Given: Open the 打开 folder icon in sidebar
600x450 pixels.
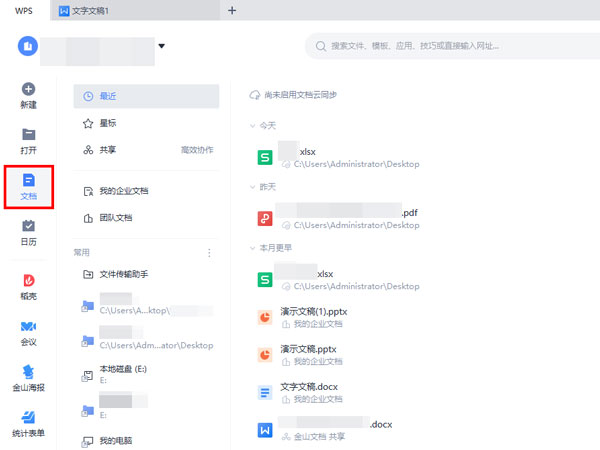Looking at the screenshot, I should click(28, 134).
